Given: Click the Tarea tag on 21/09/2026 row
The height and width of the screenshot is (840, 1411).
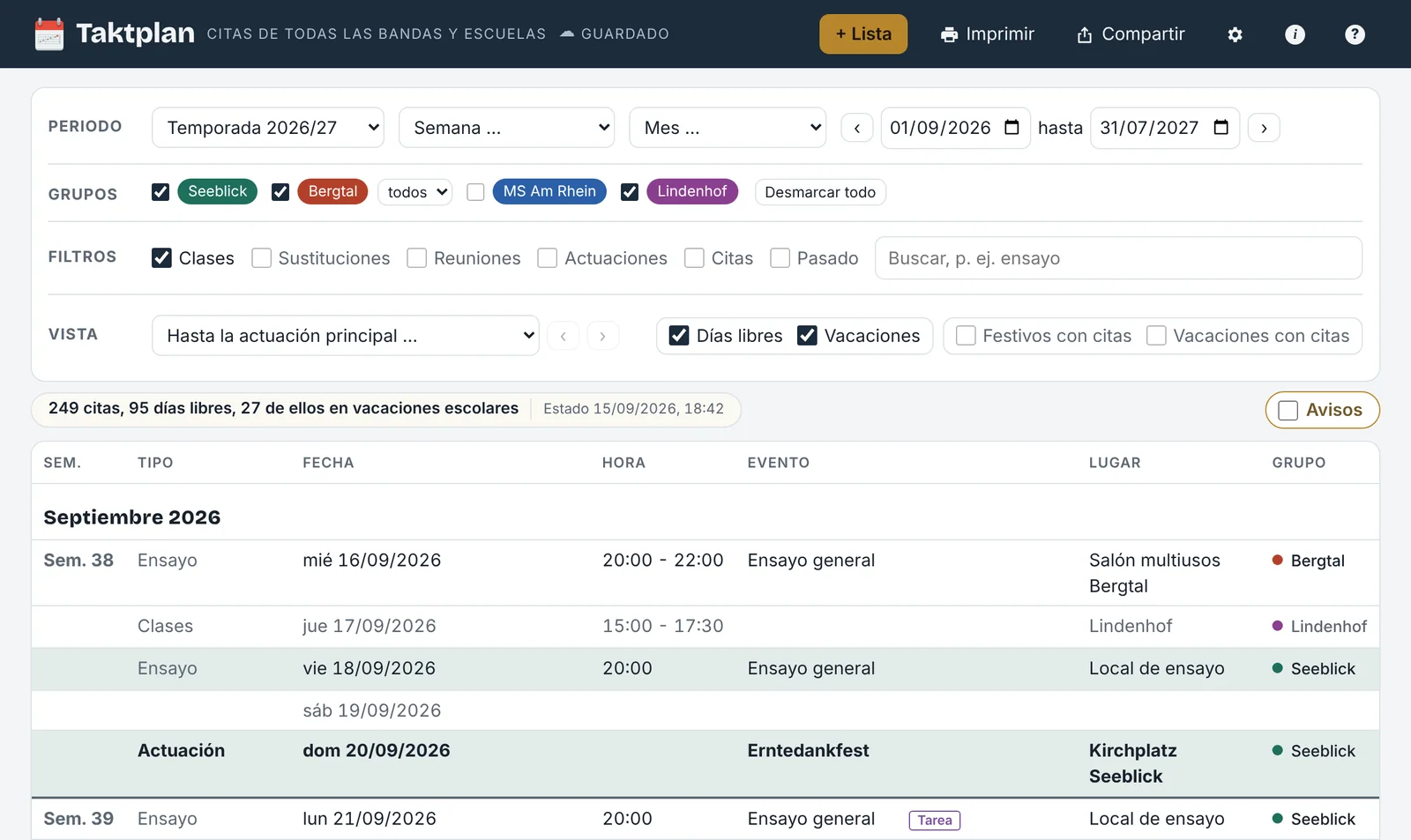Looking at the screenshot, I should [935, 821].
